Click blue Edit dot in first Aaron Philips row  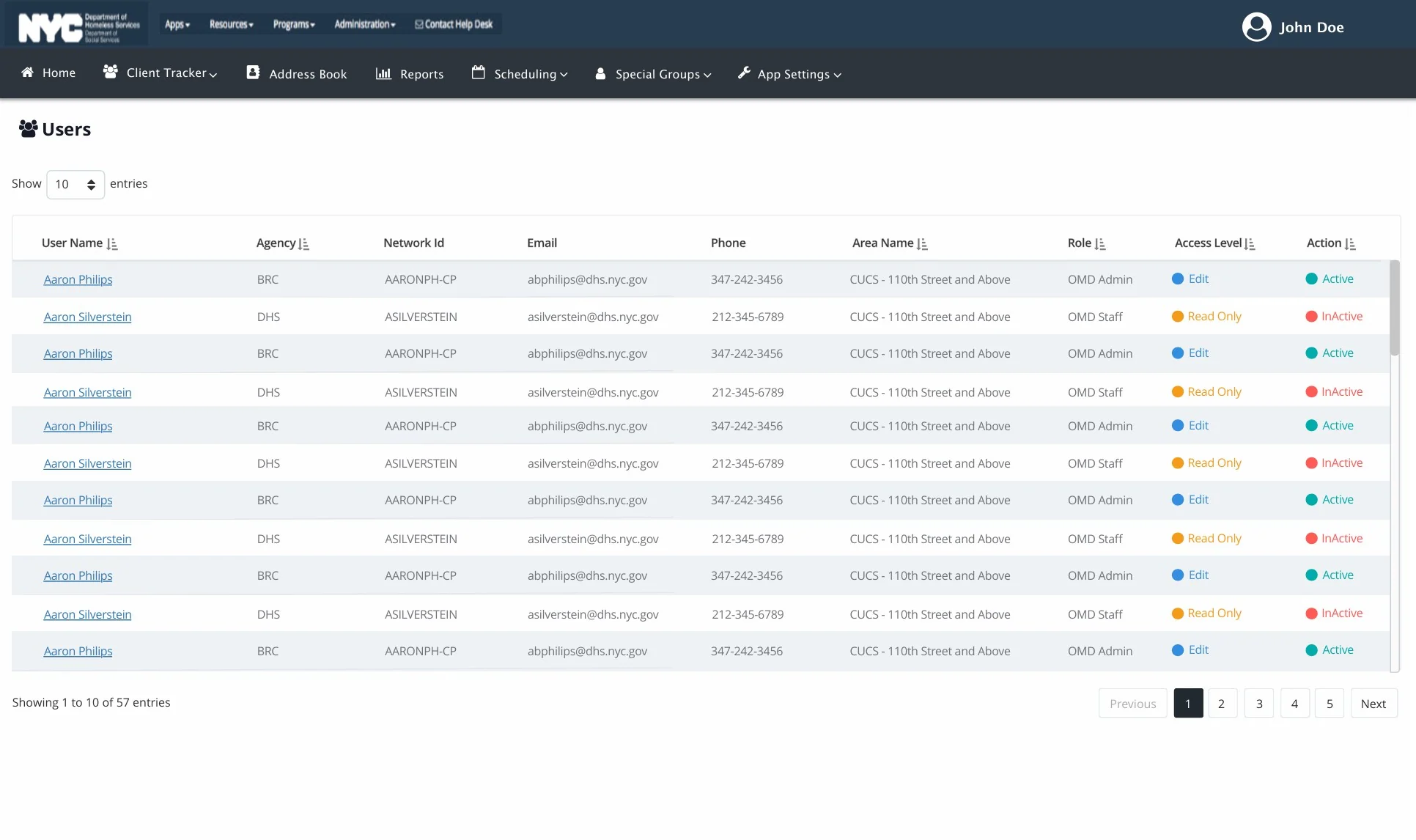[x=1178, y=279]
